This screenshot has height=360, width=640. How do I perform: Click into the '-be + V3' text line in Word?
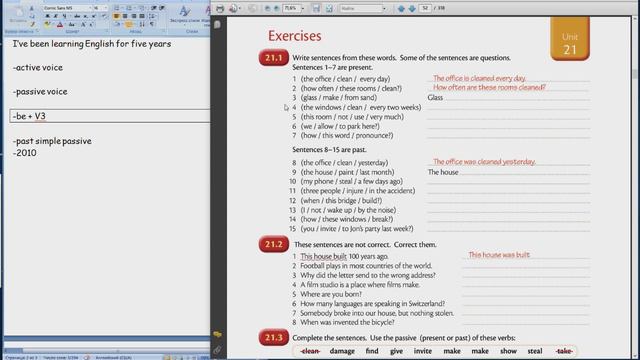[29, 116]
